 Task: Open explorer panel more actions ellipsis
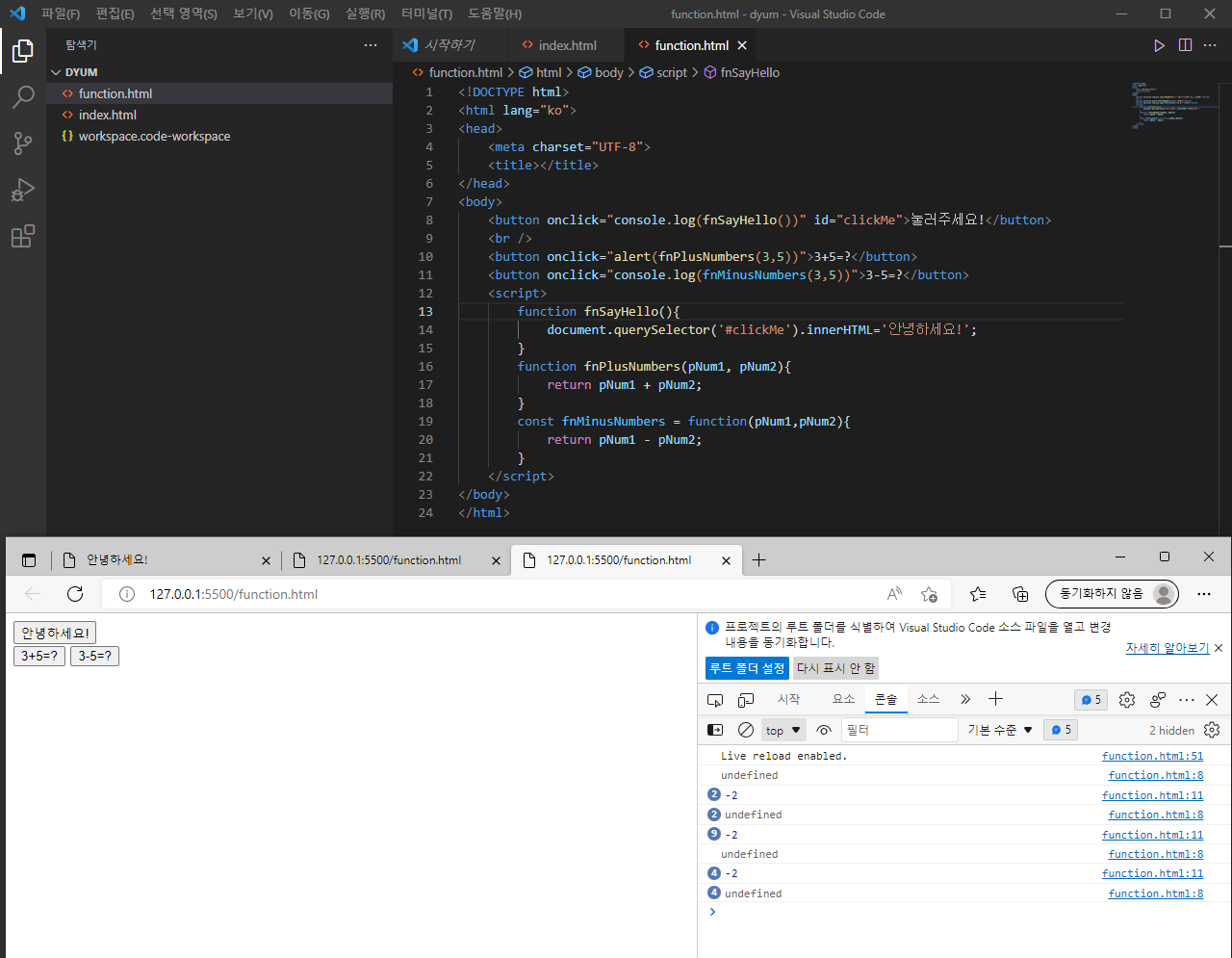coord(371,45)
